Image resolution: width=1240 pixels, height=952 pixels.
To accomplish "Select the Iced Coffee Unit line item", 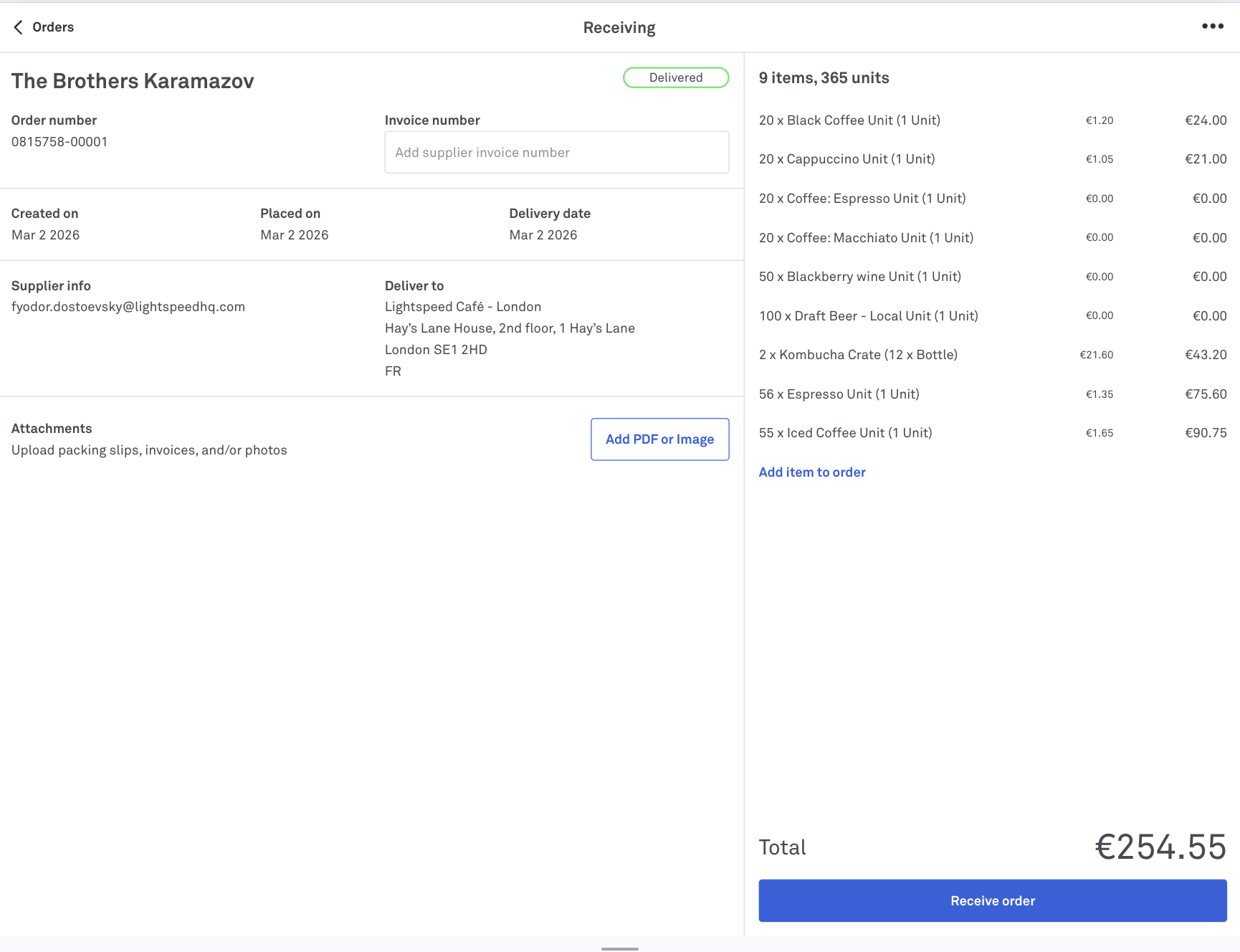I will [845, 433].
